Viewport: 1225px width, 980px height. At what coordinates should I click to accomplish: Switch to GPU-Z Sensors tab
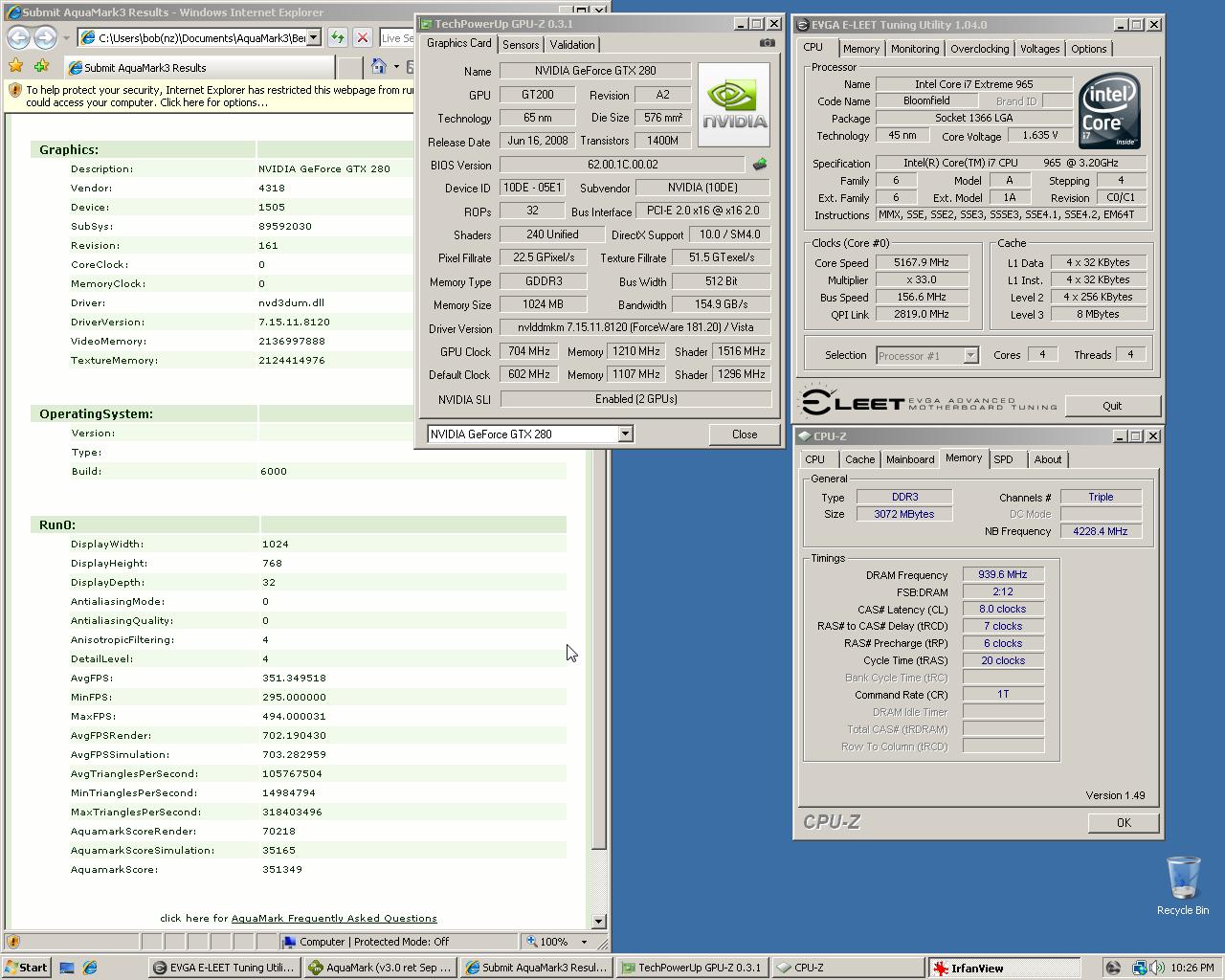[x=521, y=45]
